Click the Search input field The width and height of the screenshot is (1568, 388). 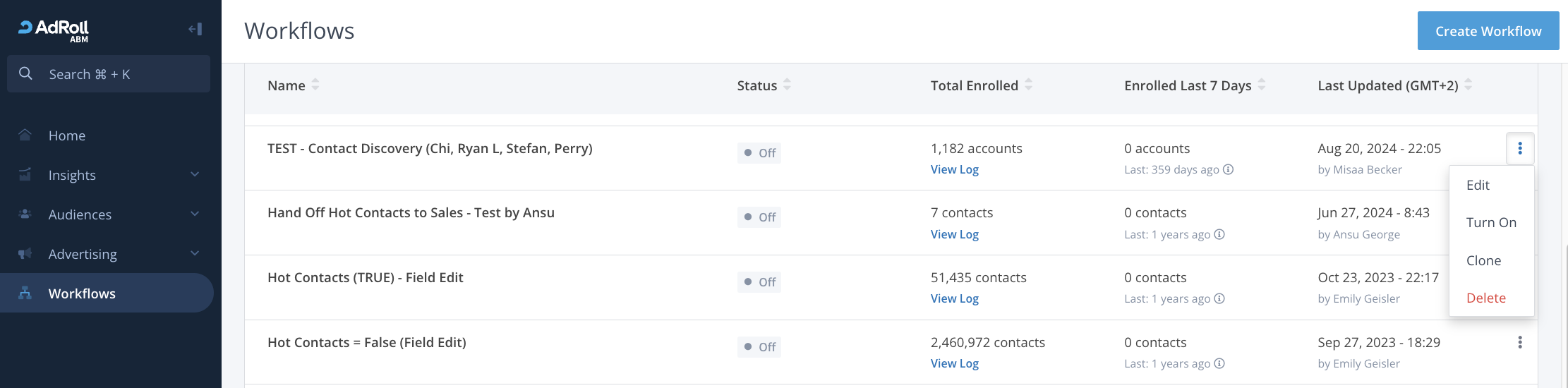[109, 74]
